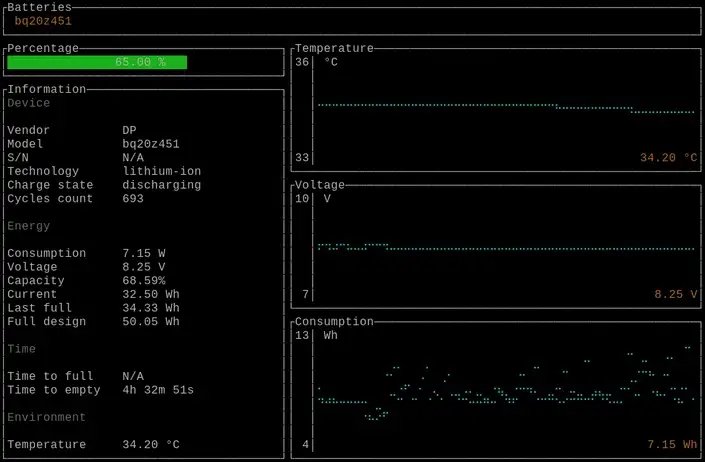This screenshot has width=705, height=462.
Task: Click the Consumption graph panel title
Action: 335,321
